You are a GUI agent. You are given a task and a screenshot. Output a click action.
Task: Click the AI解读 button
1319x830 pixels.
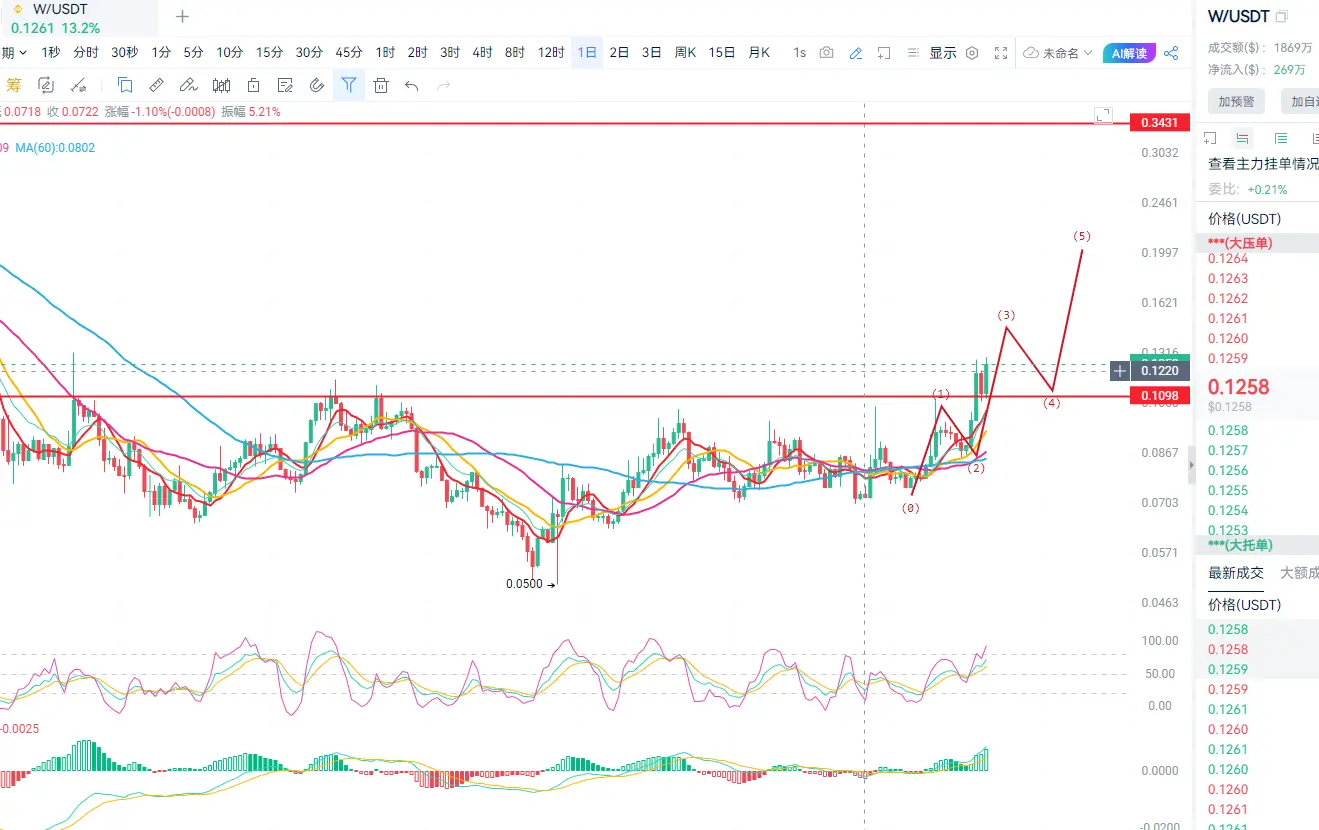click(1130, 53)
